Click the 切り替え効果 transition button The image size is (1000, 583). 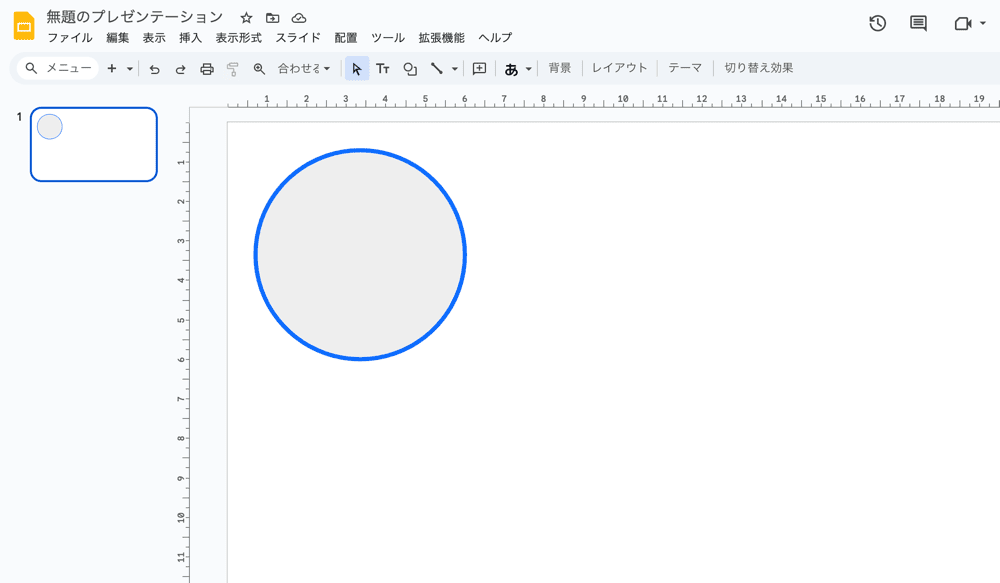pos(759,68)
